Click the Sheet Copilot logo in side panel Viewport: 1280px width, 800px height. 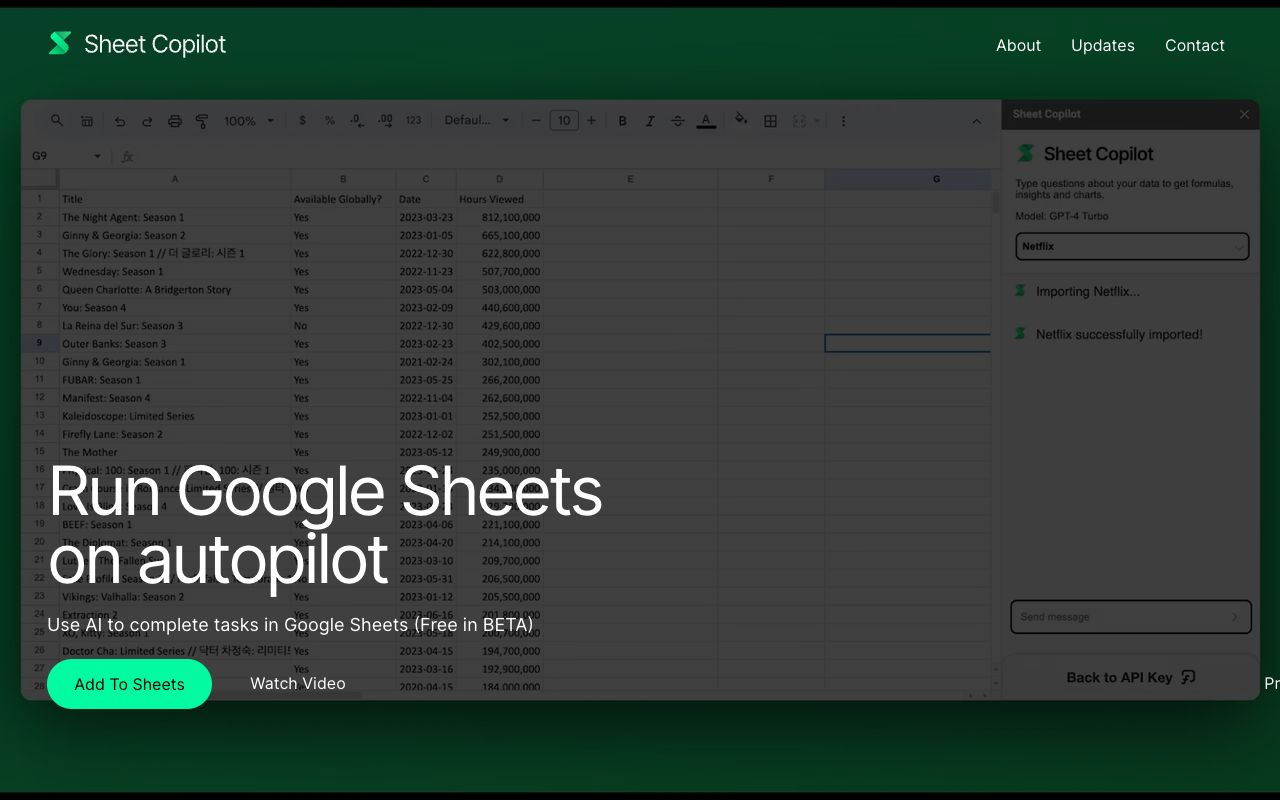(1085, 154)
